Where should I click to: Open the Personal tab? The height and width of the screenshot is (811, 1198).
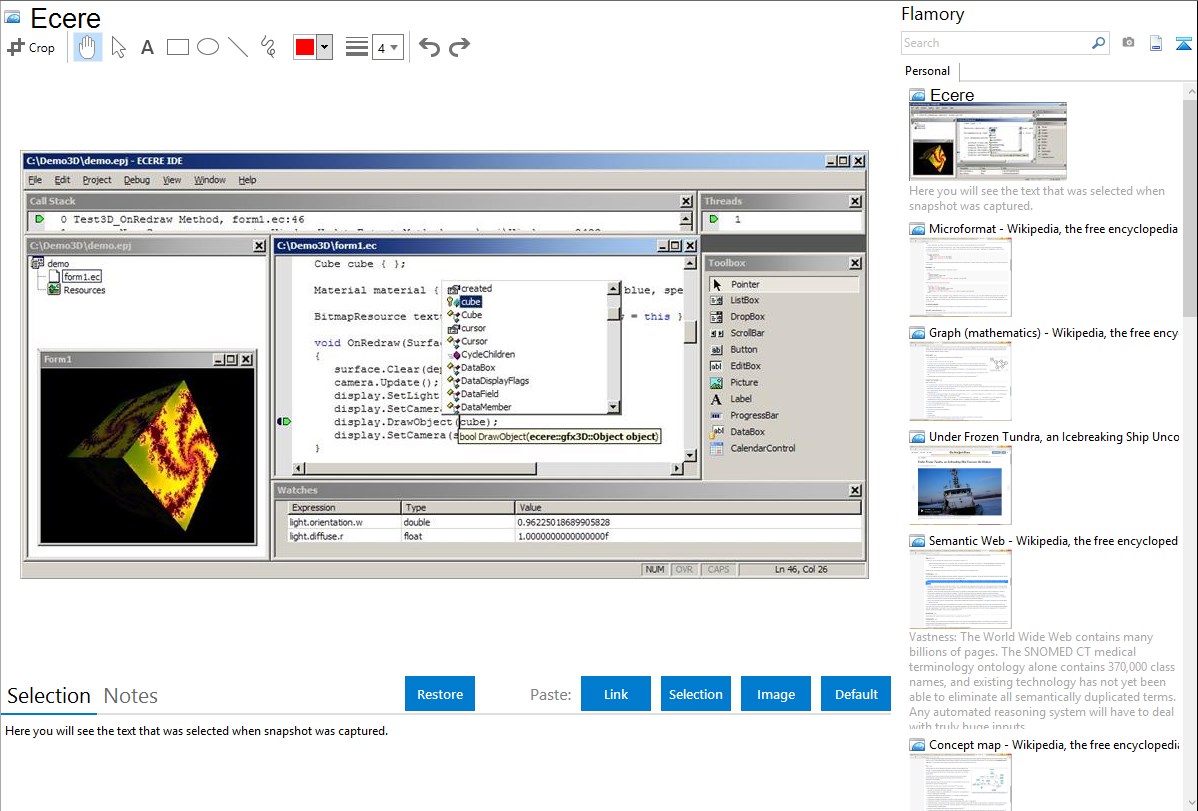[927, 71]
